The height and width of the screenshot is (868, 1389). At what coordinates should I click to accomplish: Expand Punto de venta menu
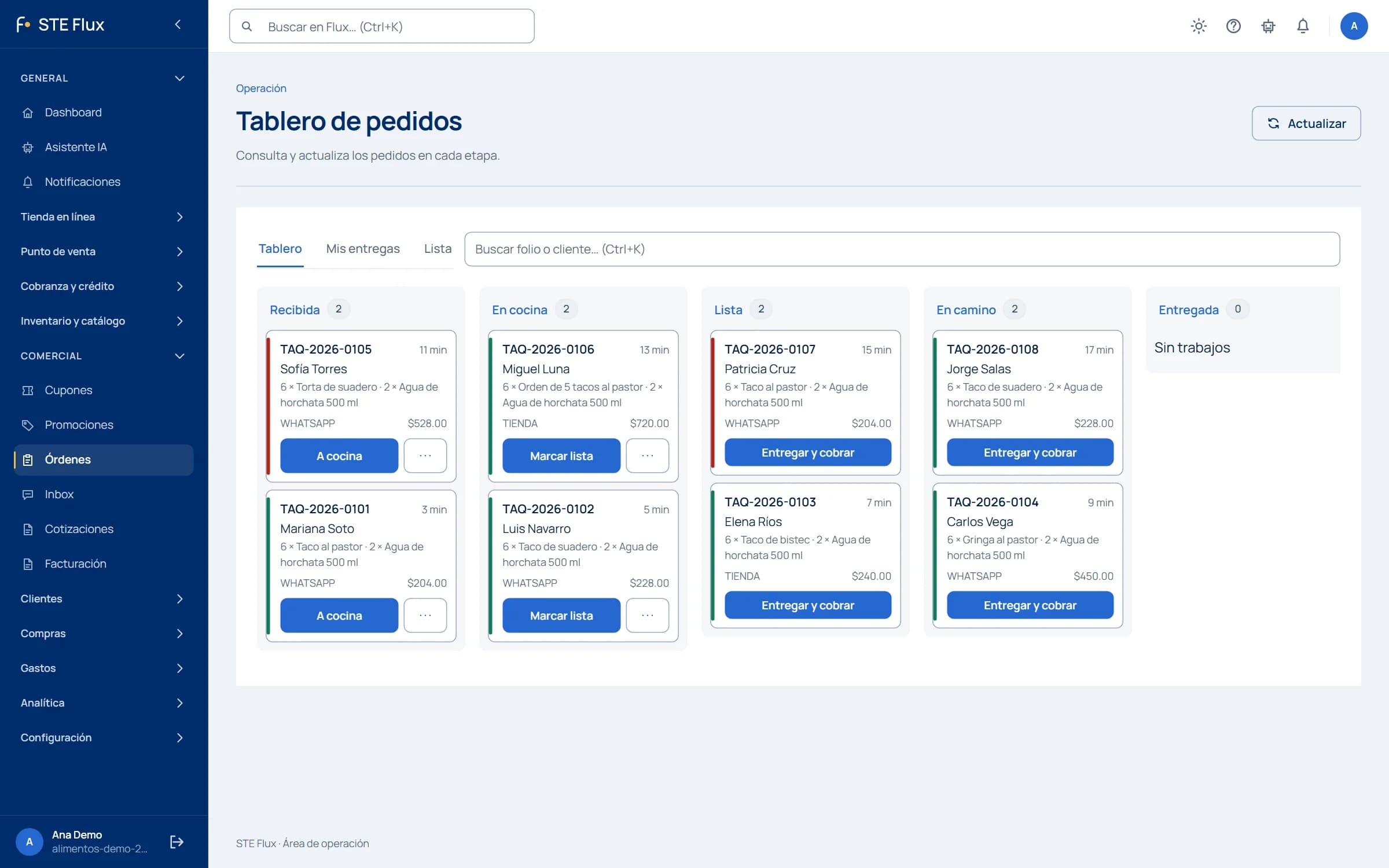[x=104, y=251]
